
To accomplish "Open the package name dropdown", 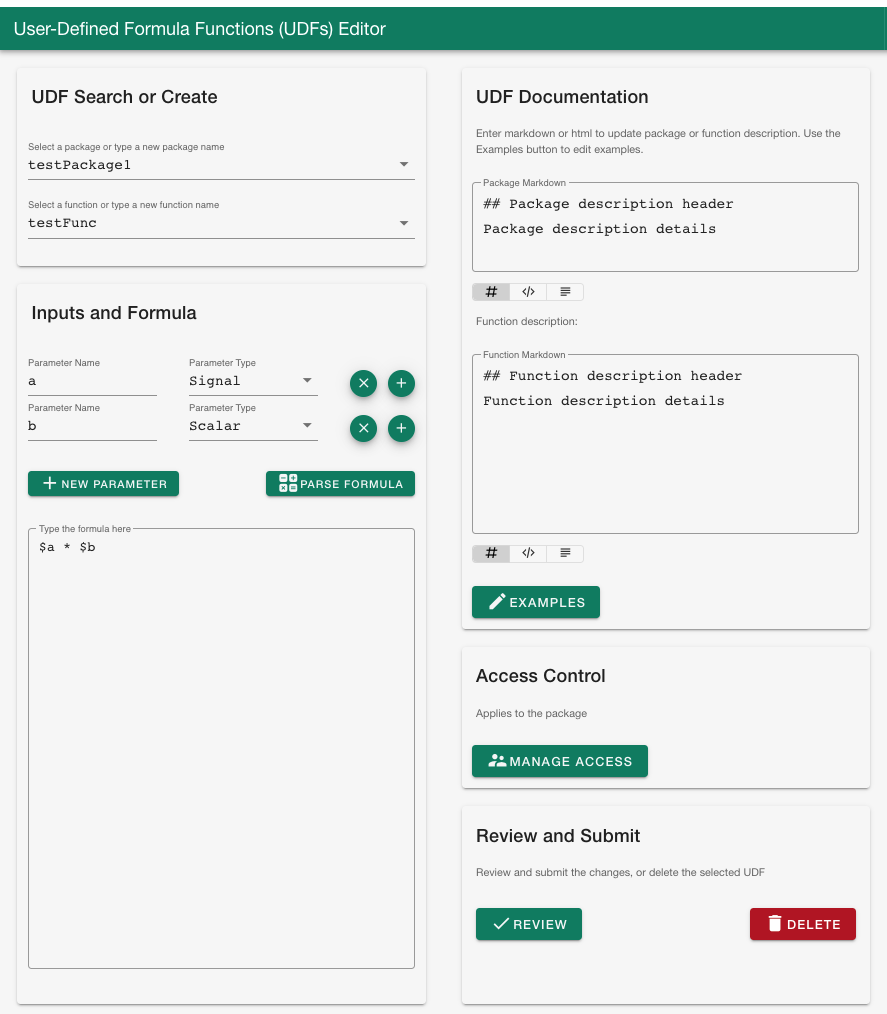I will tap(403, 165).
